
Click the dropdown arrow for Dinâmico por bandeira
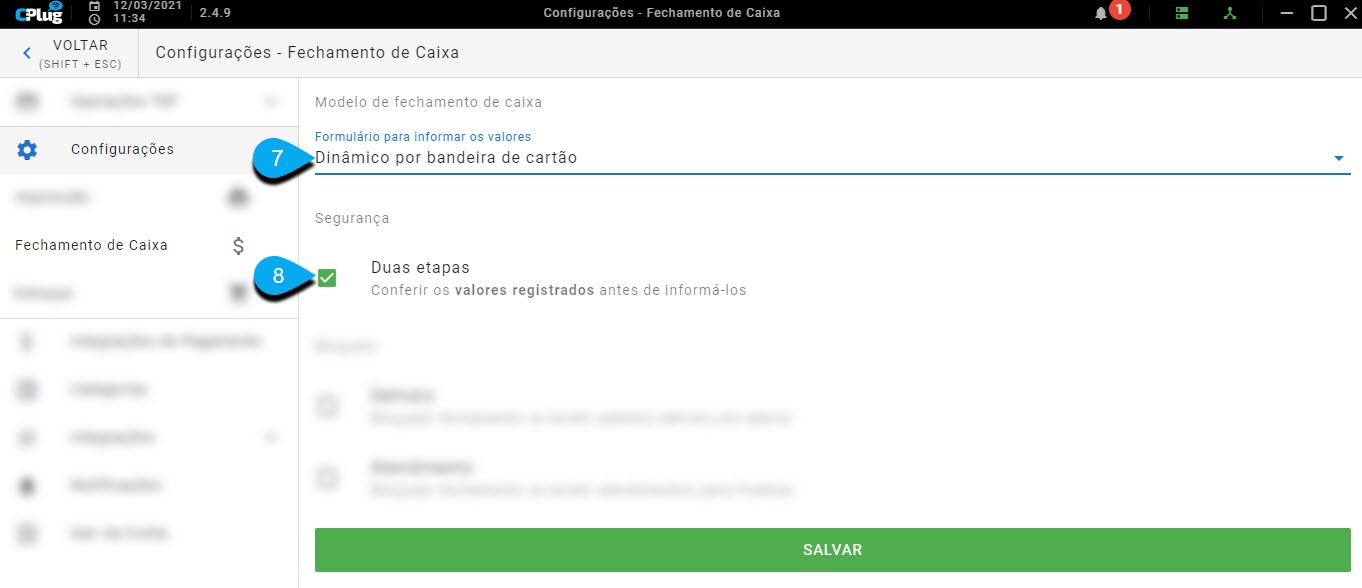pyautogui.click(x=1339, y=158)
